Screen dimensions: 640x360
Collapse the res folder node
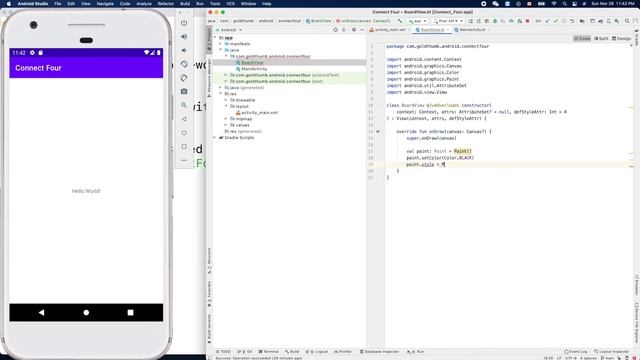click(221, 93)
